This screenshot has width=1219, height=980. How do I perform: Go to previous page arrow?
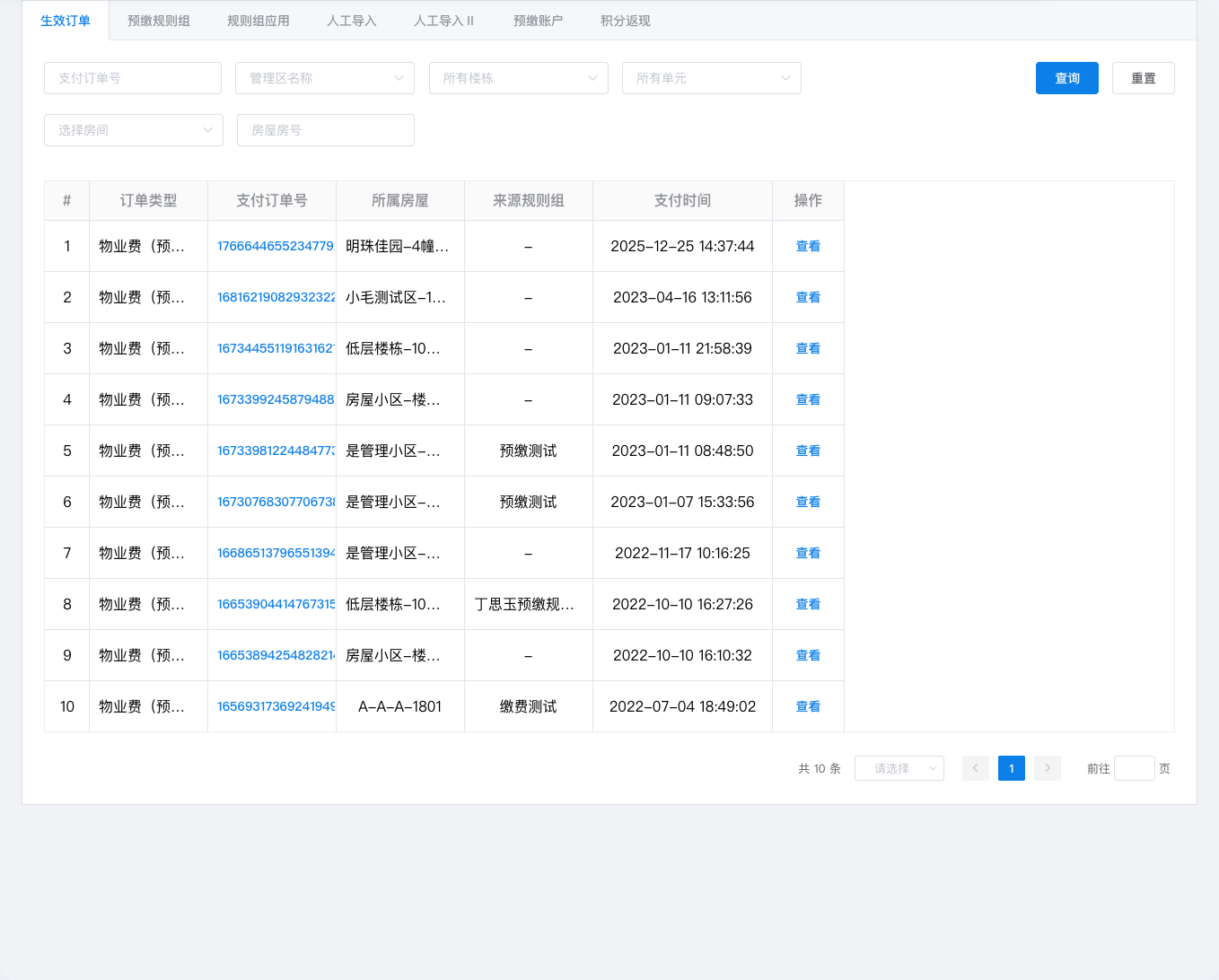975,768
